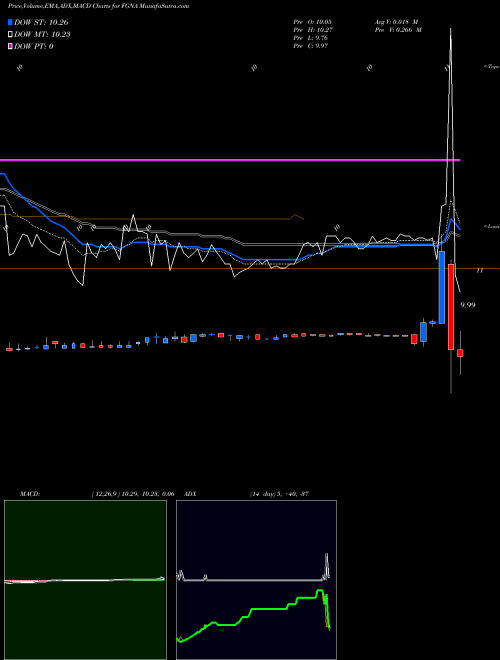Select the 'DOW PT: 0' legend label
Image resolution: width=500 pixels, height=660 pixels.
coord(34,46)
